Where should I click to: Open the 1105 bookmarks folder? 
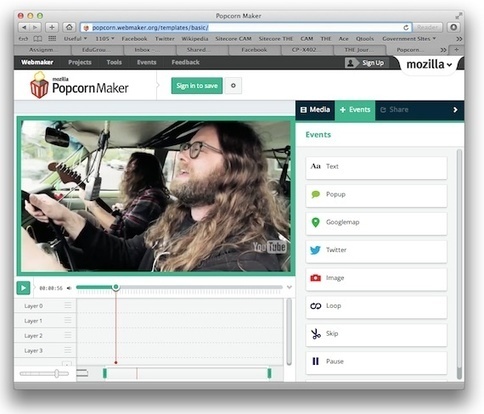pos(105,39)
